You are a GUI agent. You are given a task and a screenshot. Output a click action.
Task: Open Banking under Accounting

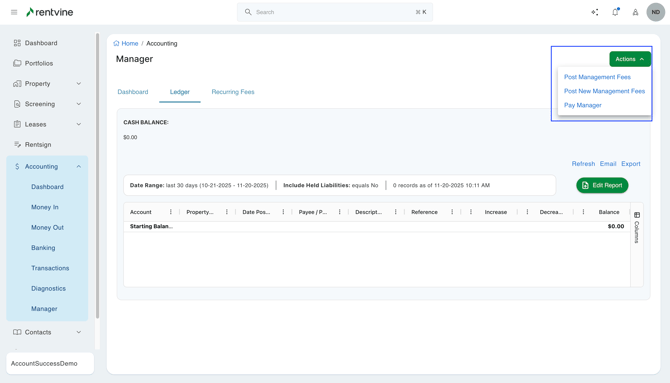43,247
